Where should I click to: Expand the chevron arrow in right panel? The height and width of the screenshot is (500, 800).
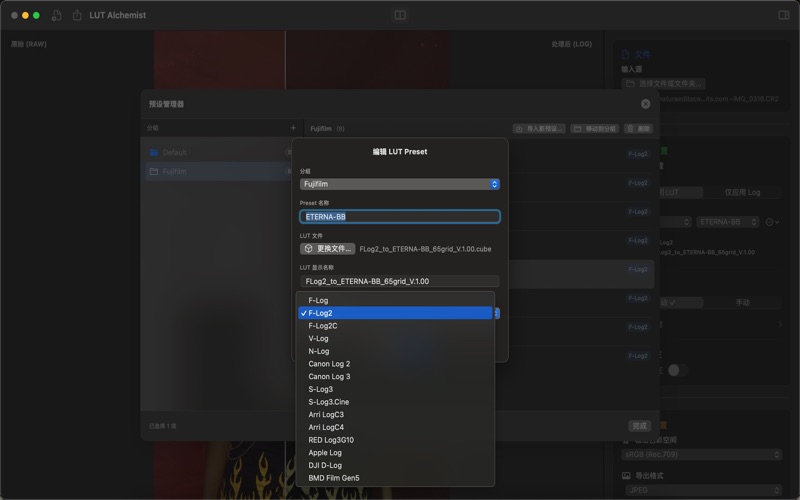click(x=780, y=324)
